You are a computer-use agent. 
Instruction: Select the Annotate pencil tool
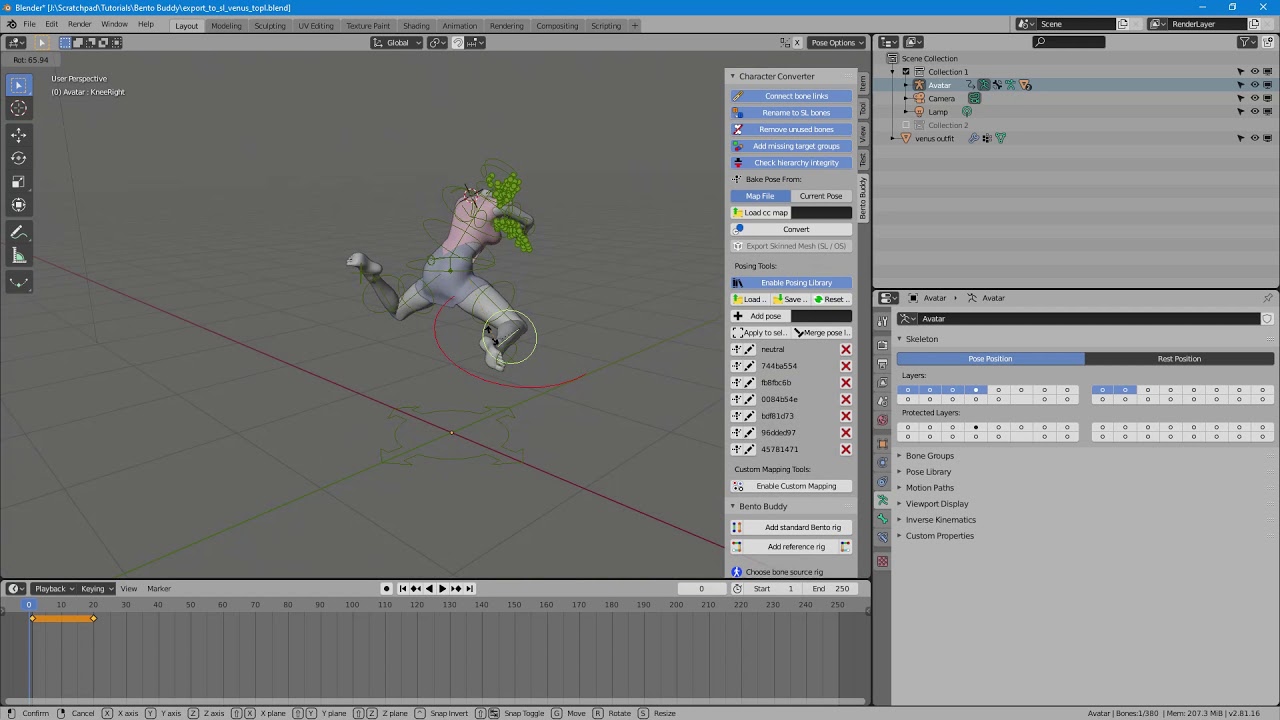(x=19, y=232)
